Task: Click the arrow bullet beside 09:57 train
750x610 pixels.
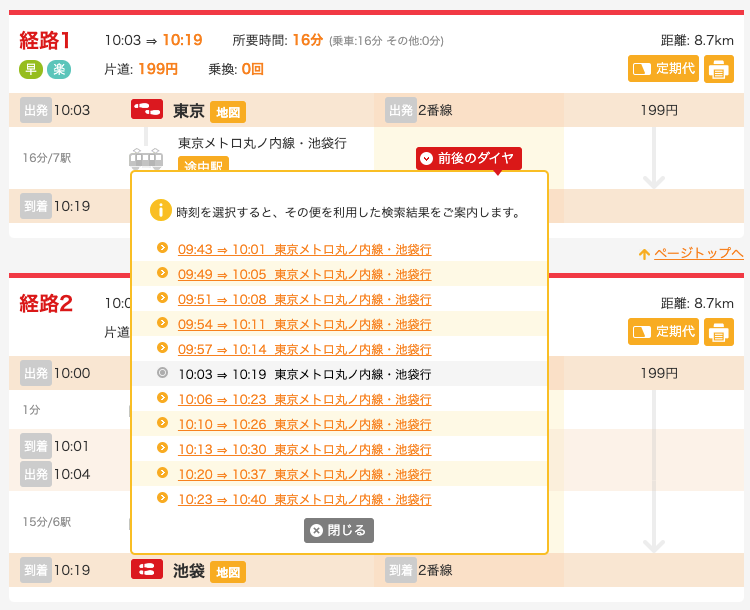Action: click(x=163, y=347)
